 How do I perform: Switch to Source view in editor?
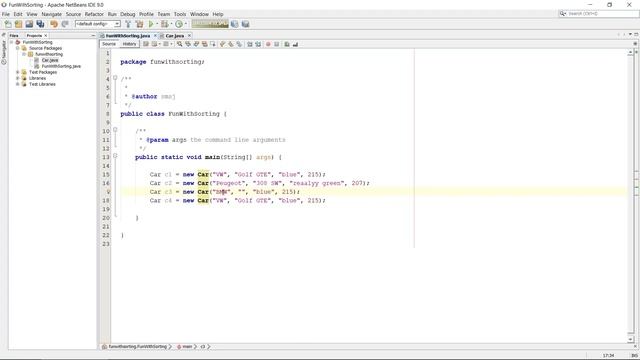(x=109, y=44)
